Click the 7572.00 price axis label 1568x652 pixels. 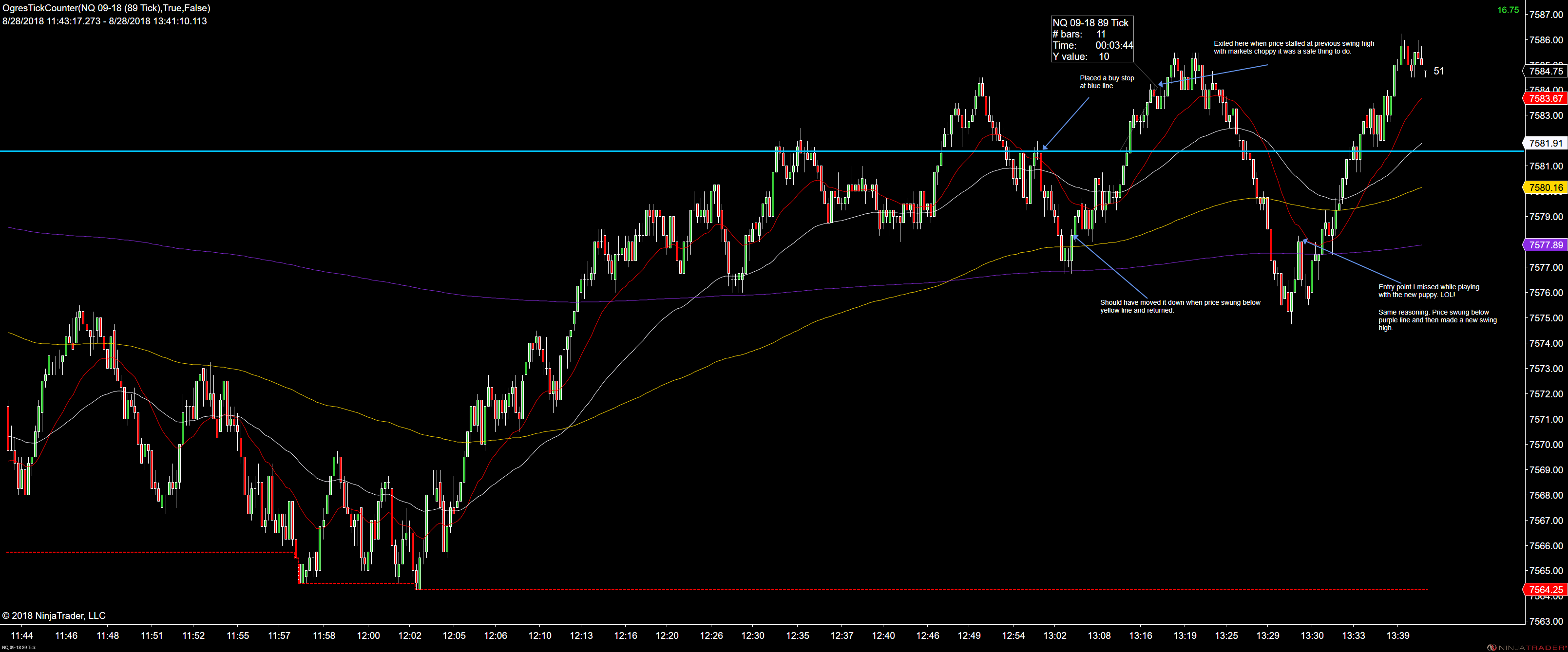[x=1546, y=394]
